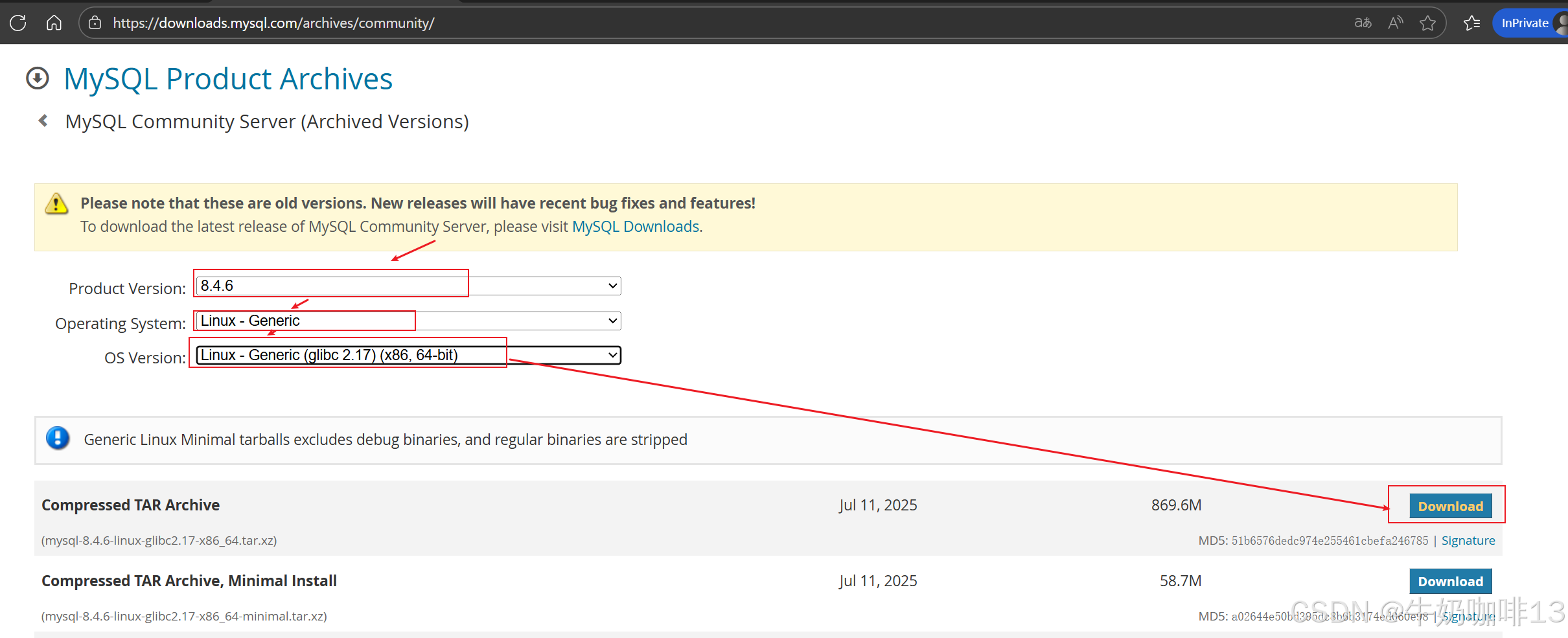Click the 869.6M file size

pos(1176,505)
